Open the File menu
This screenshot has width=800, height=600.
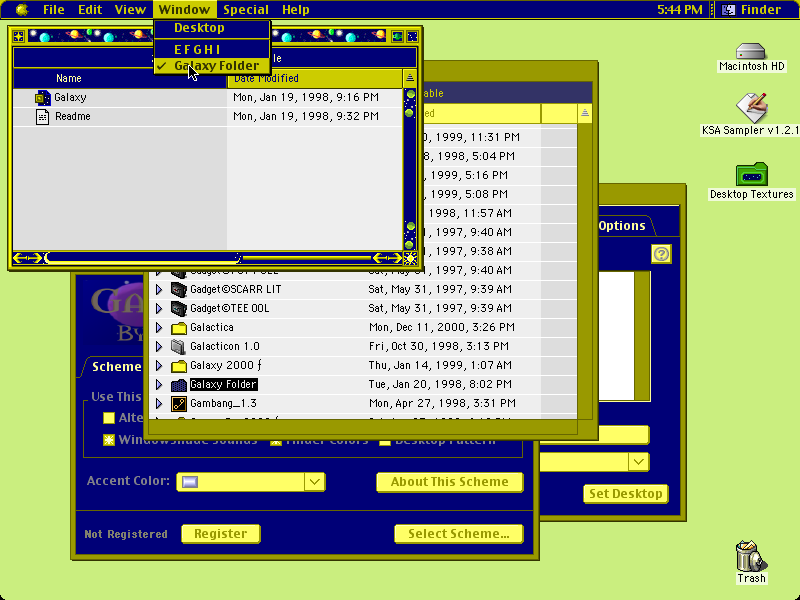[54, 9]
